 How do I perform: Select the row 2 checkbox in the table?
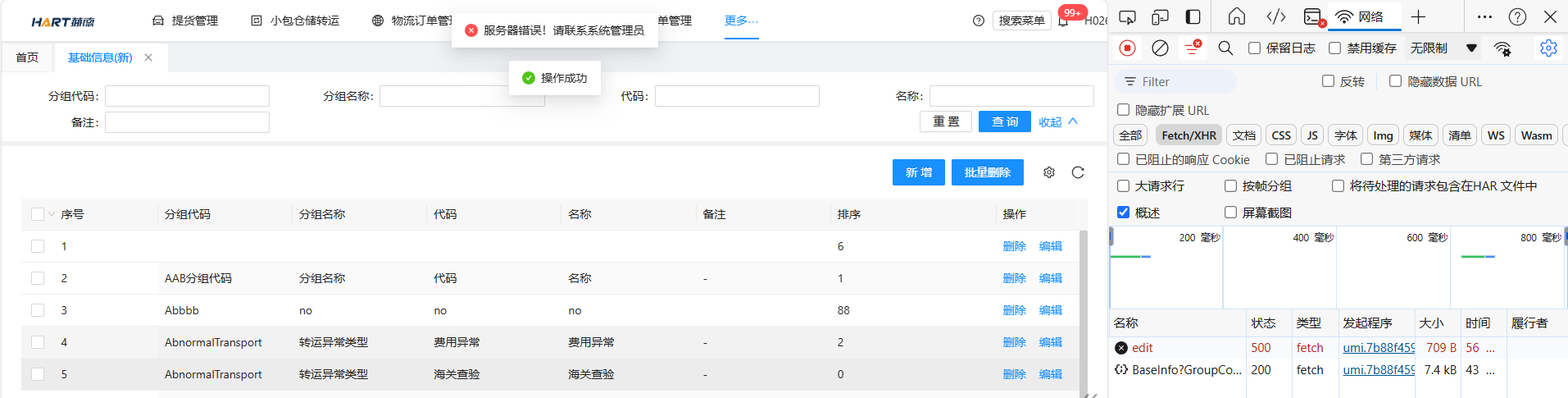[38, 278]
